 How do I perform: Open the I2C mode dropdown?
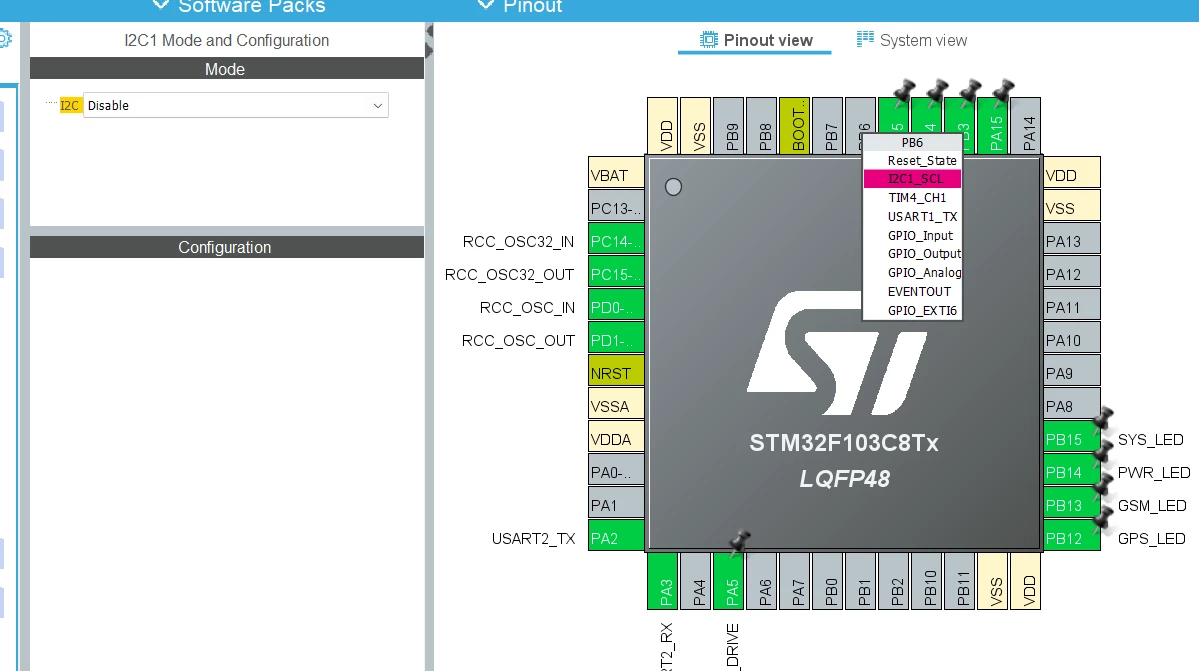click(x=236, y=105)
